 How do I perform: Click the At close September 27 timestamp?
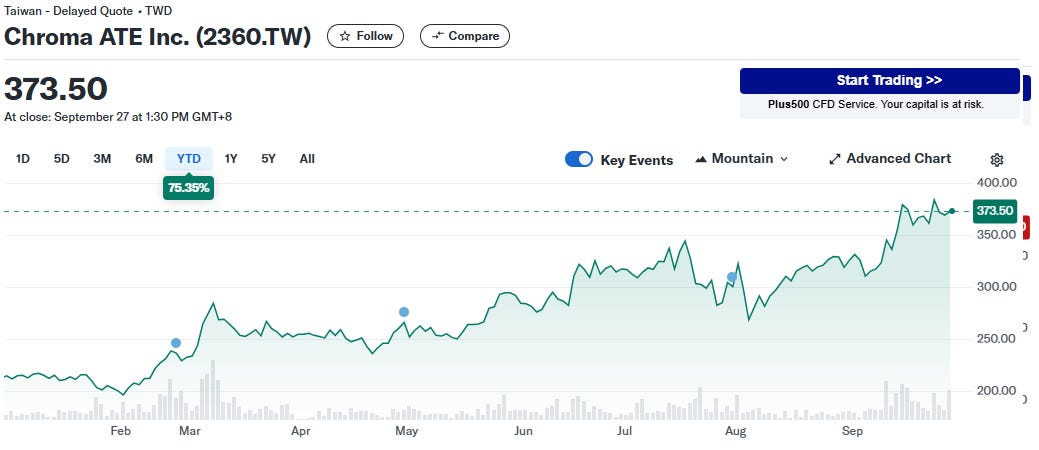point(118,117)
